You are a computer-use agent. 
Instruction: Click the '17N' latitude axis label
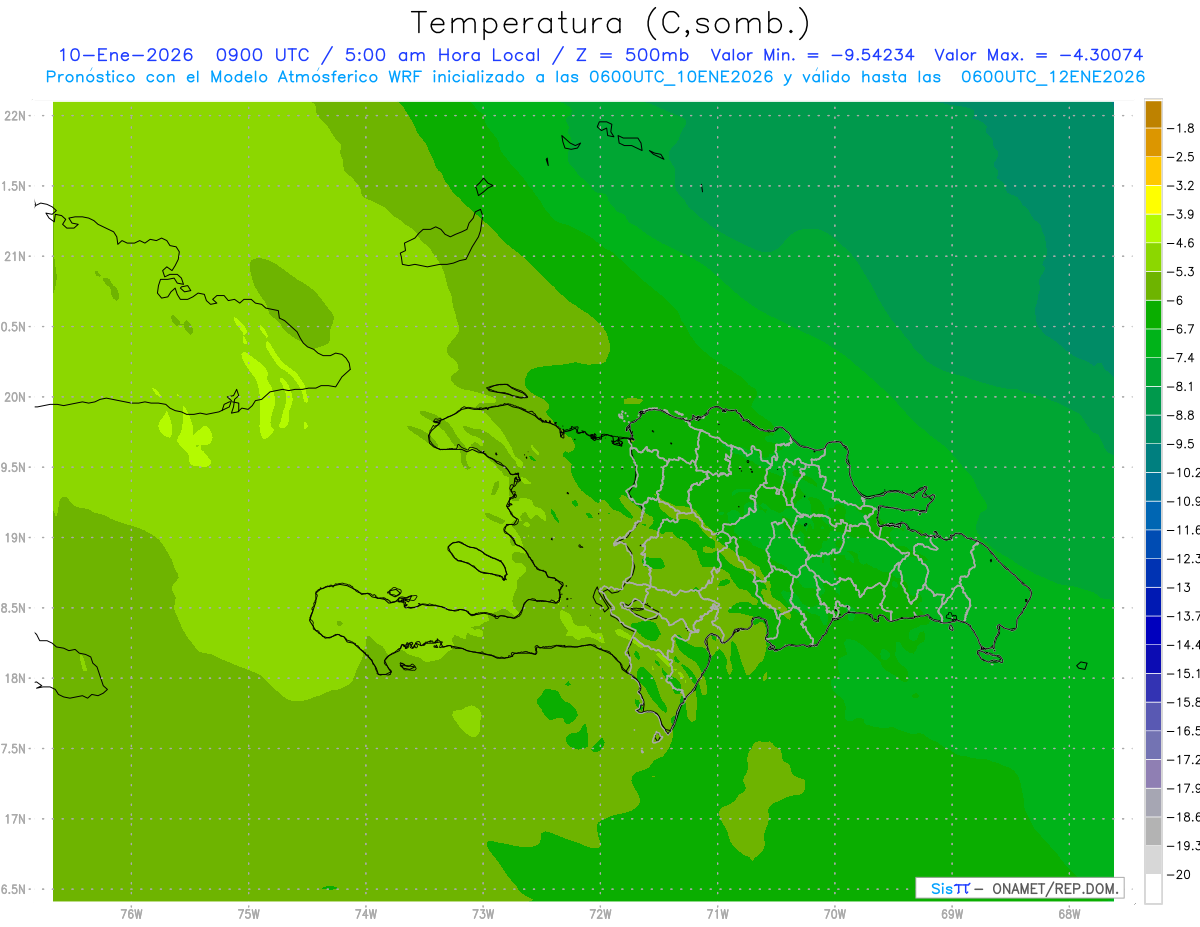[16, 819]
